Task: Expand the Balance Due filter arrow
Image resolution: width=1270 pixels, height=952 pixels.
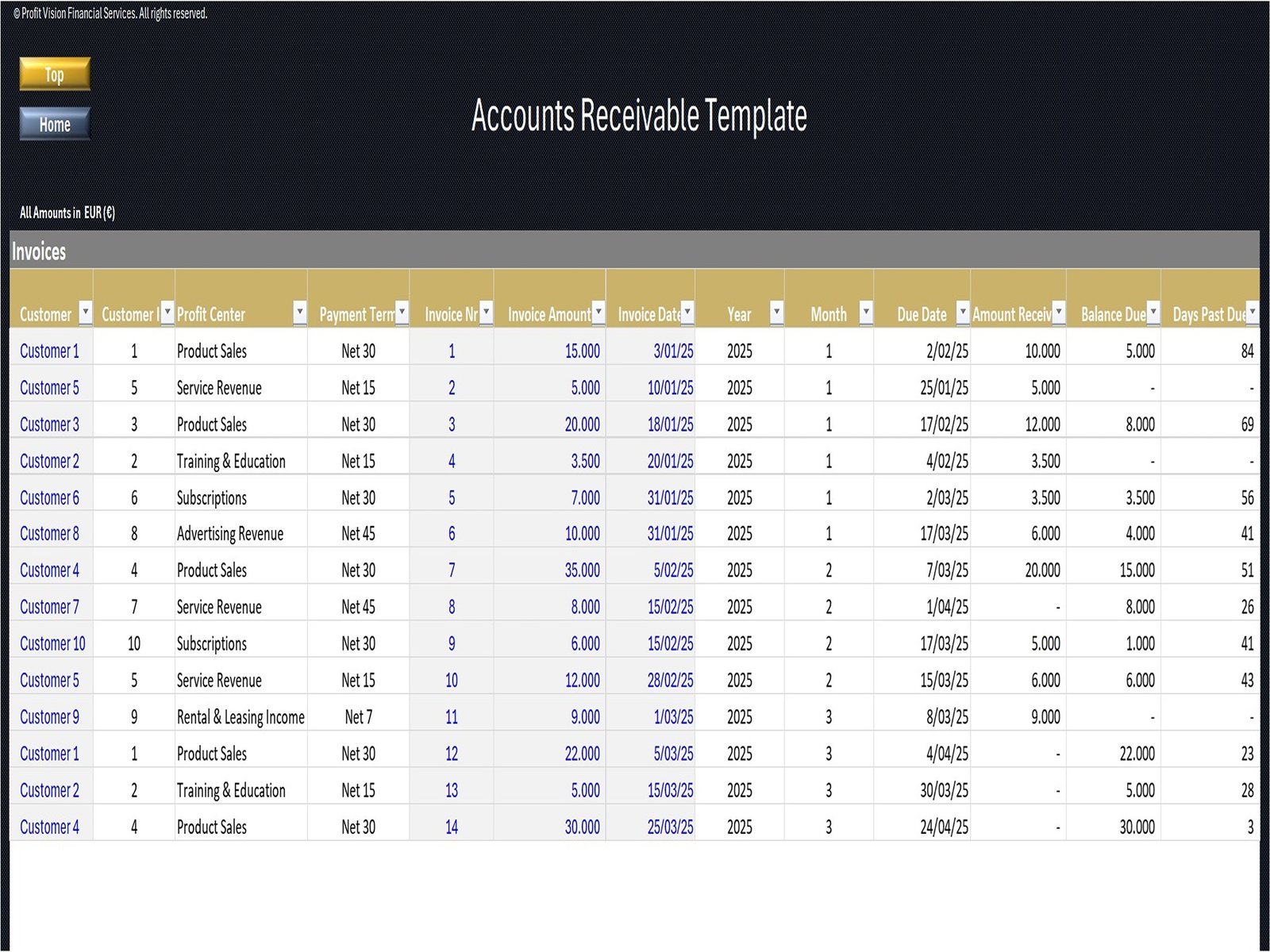Action: point(1153,313)
